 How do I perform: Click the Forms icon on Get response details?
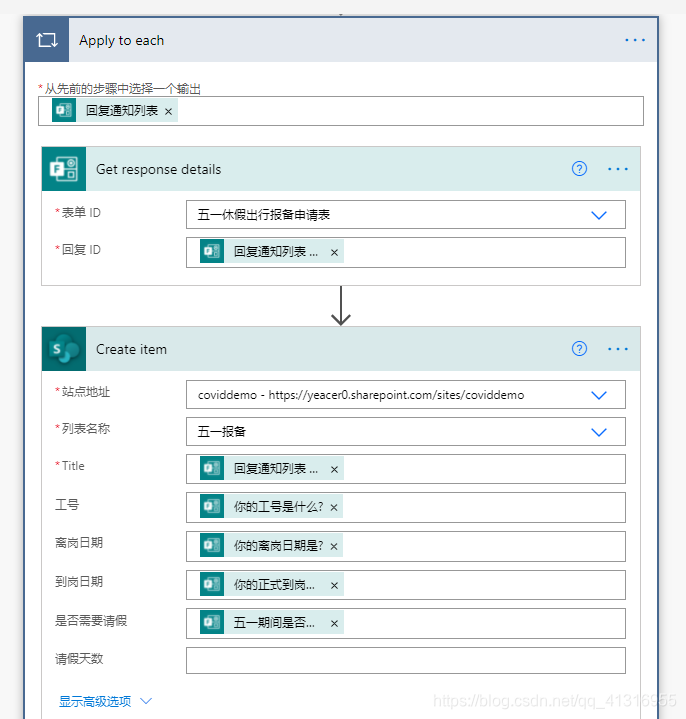pos(64,169)
